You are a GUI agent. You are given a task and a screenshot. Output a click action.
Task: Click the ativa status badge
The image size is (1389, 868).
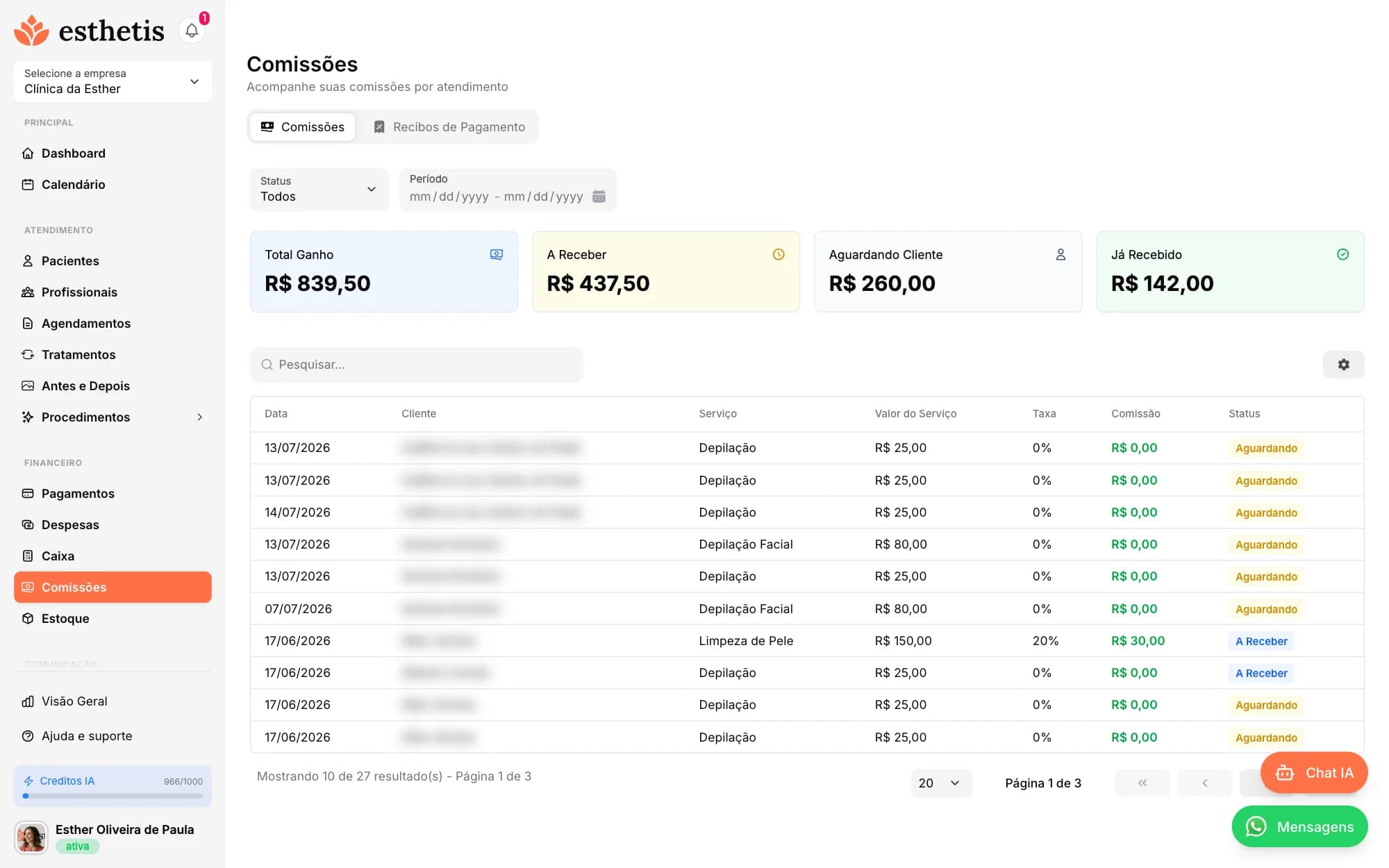(77, 846)
